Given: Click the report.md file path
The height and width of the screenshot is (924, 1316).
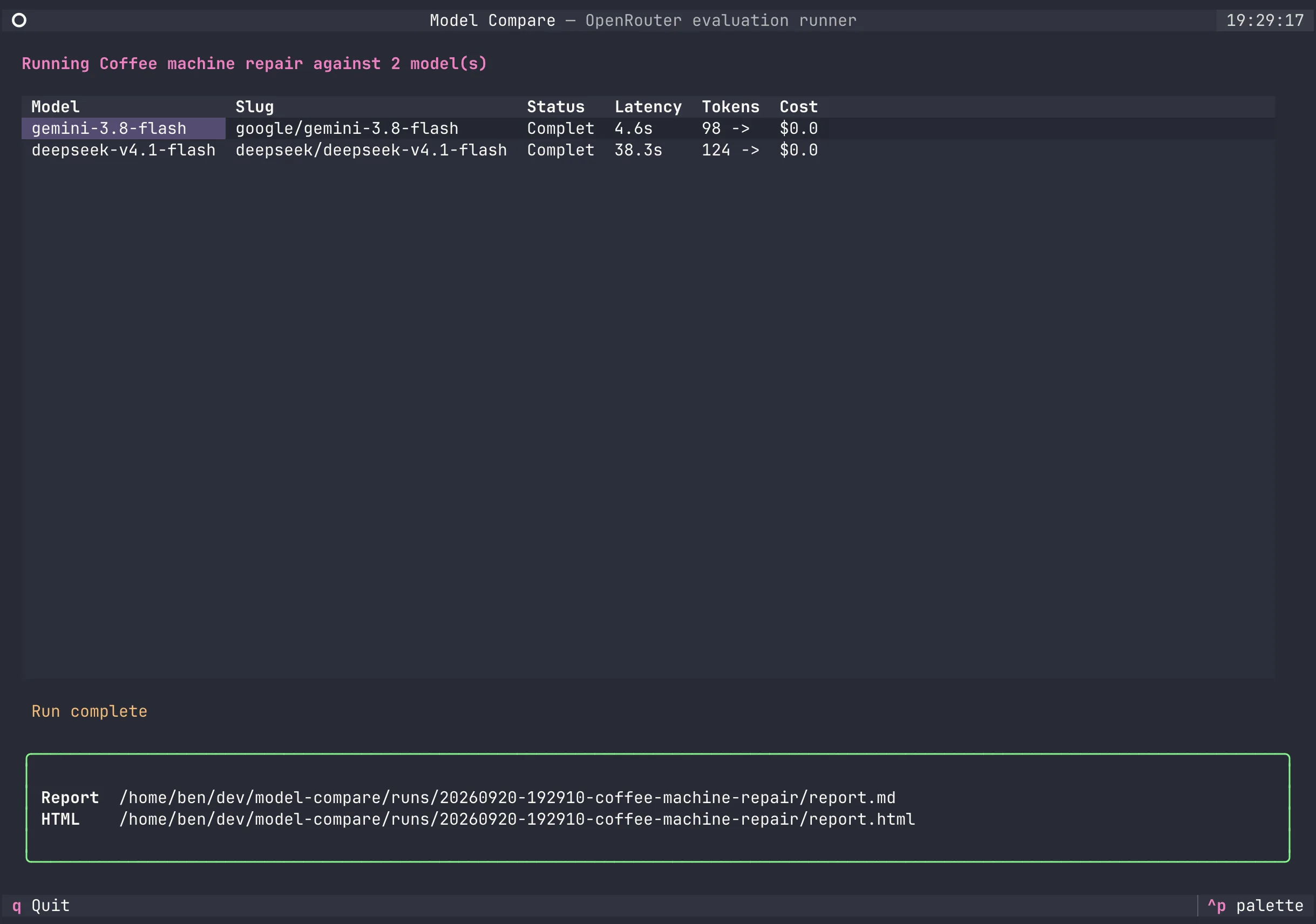Looking at the screenshot, I should click(507, 797).
